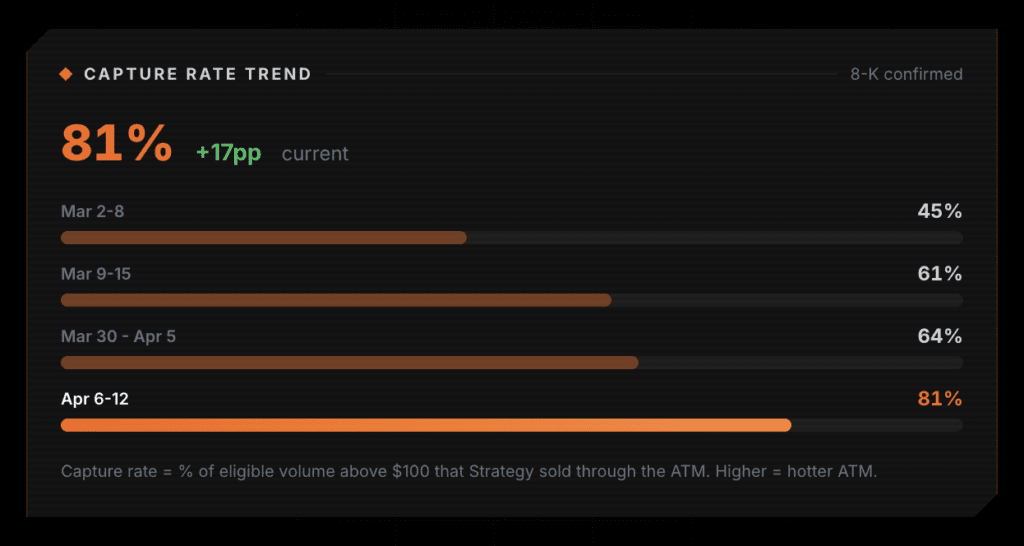Image resolution: width=1024 pixels, height=546 pixels.
Task: Click the Mar 9-15 progress bar fill
Action: click(336, 300)
